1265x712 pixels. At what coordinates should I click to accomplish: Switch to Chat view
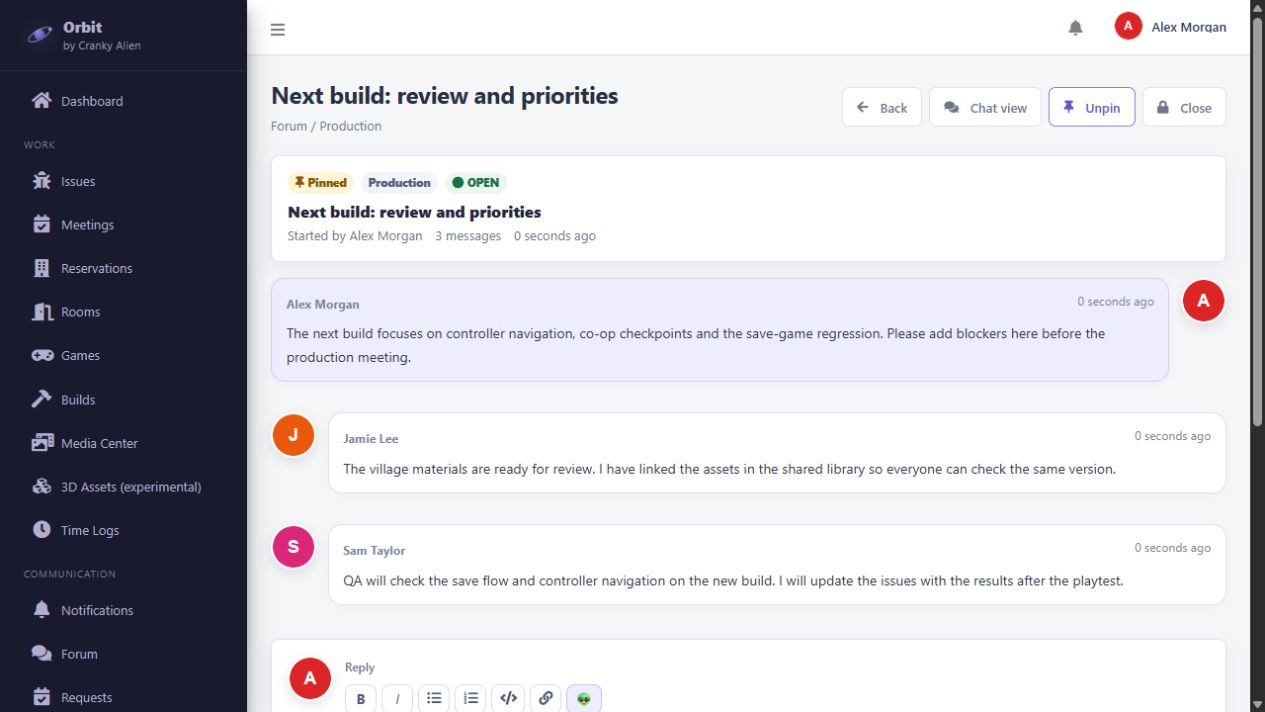point(985,107)
